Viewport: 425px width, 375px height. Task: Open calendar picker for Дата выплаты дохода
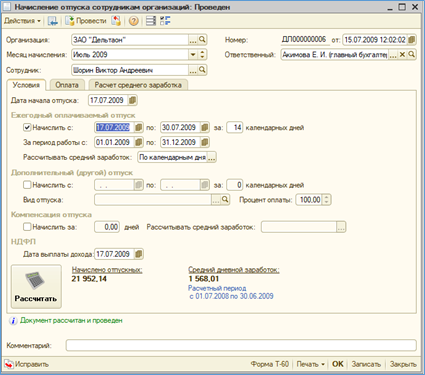[139, 254]
